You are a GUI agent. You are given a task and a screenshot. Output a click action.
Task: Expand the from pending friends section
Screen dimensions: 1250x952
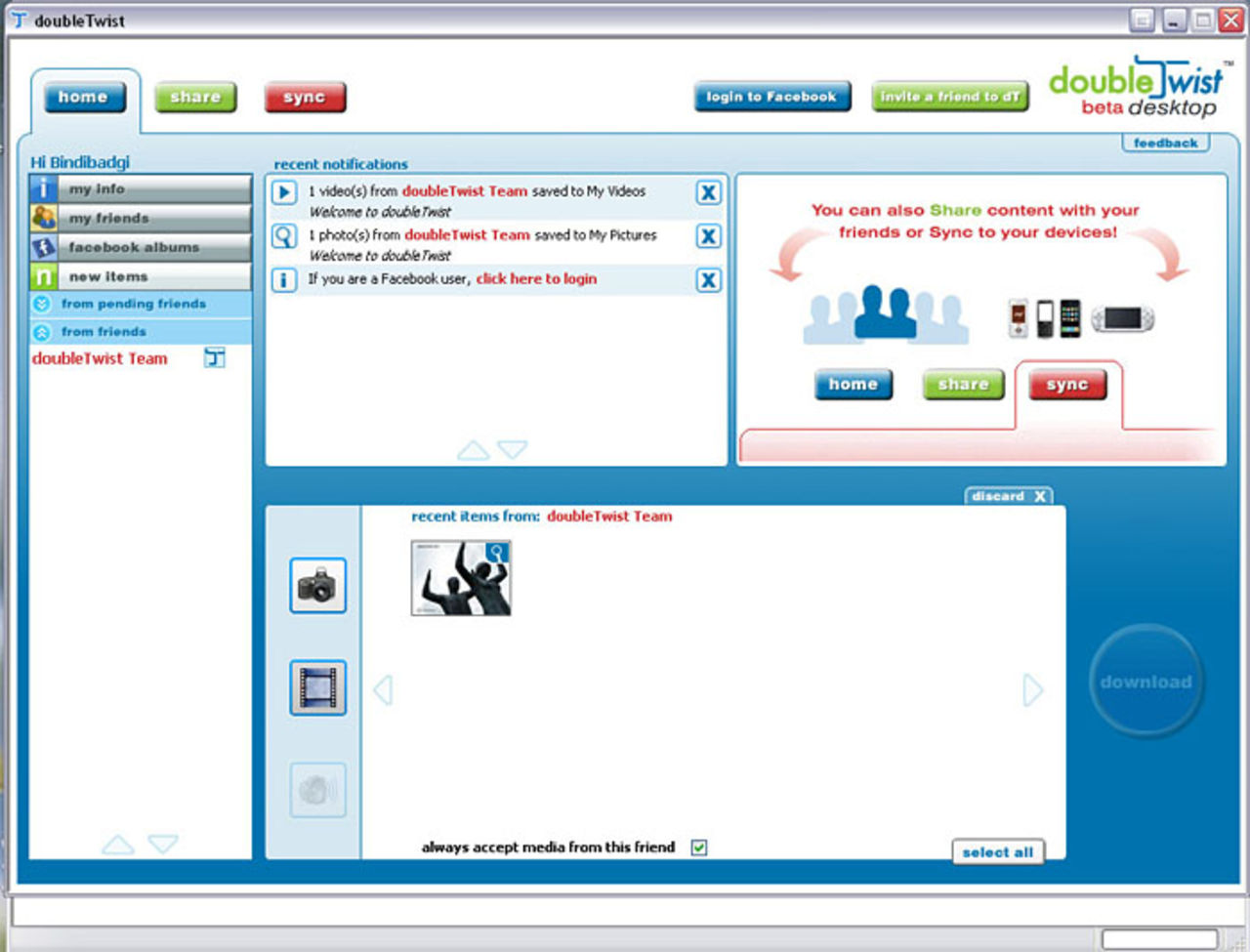[x=42, y=304]
